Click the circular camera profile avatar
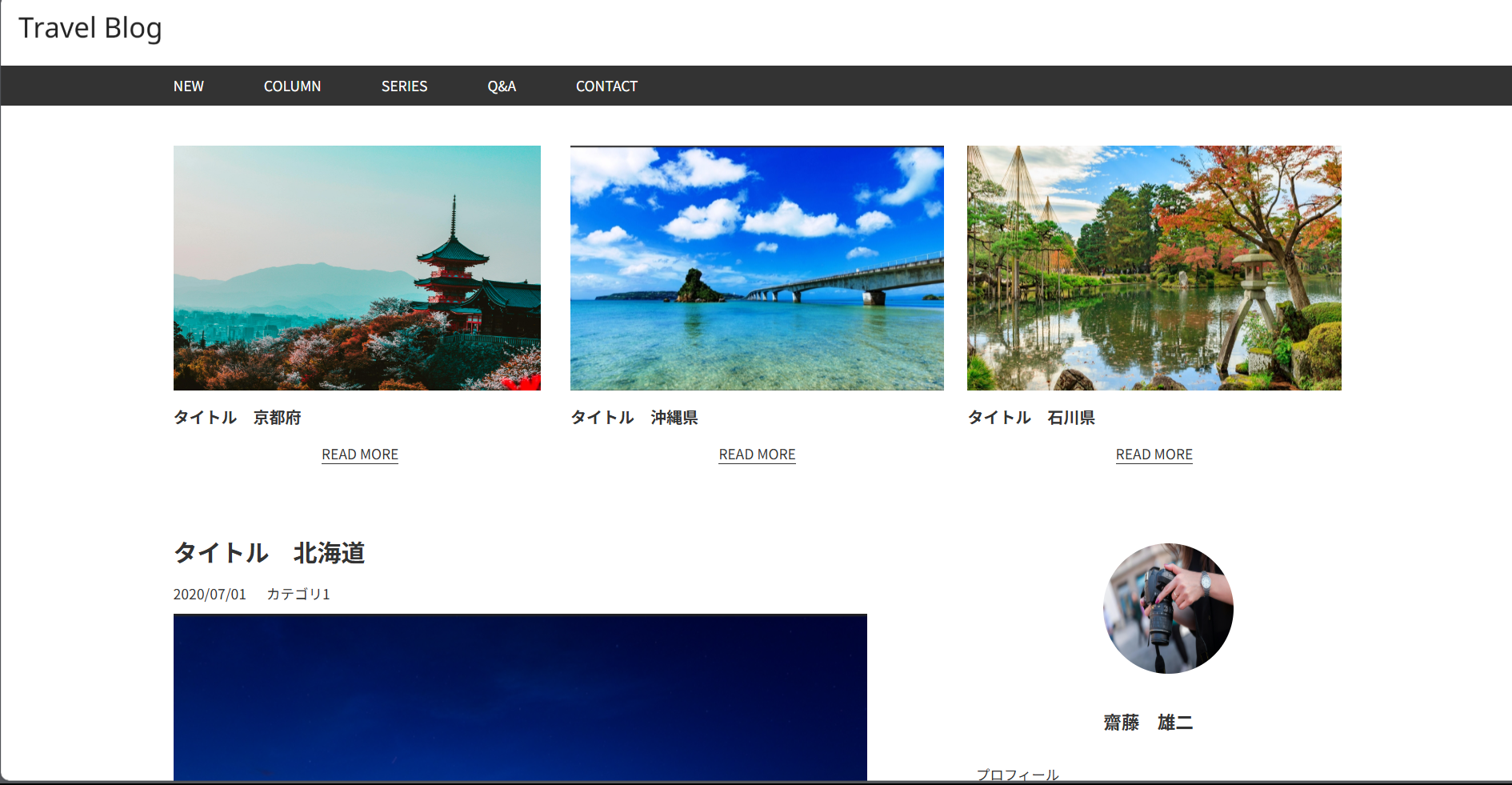The image size is (1512, 785). tap(1168, 608)
